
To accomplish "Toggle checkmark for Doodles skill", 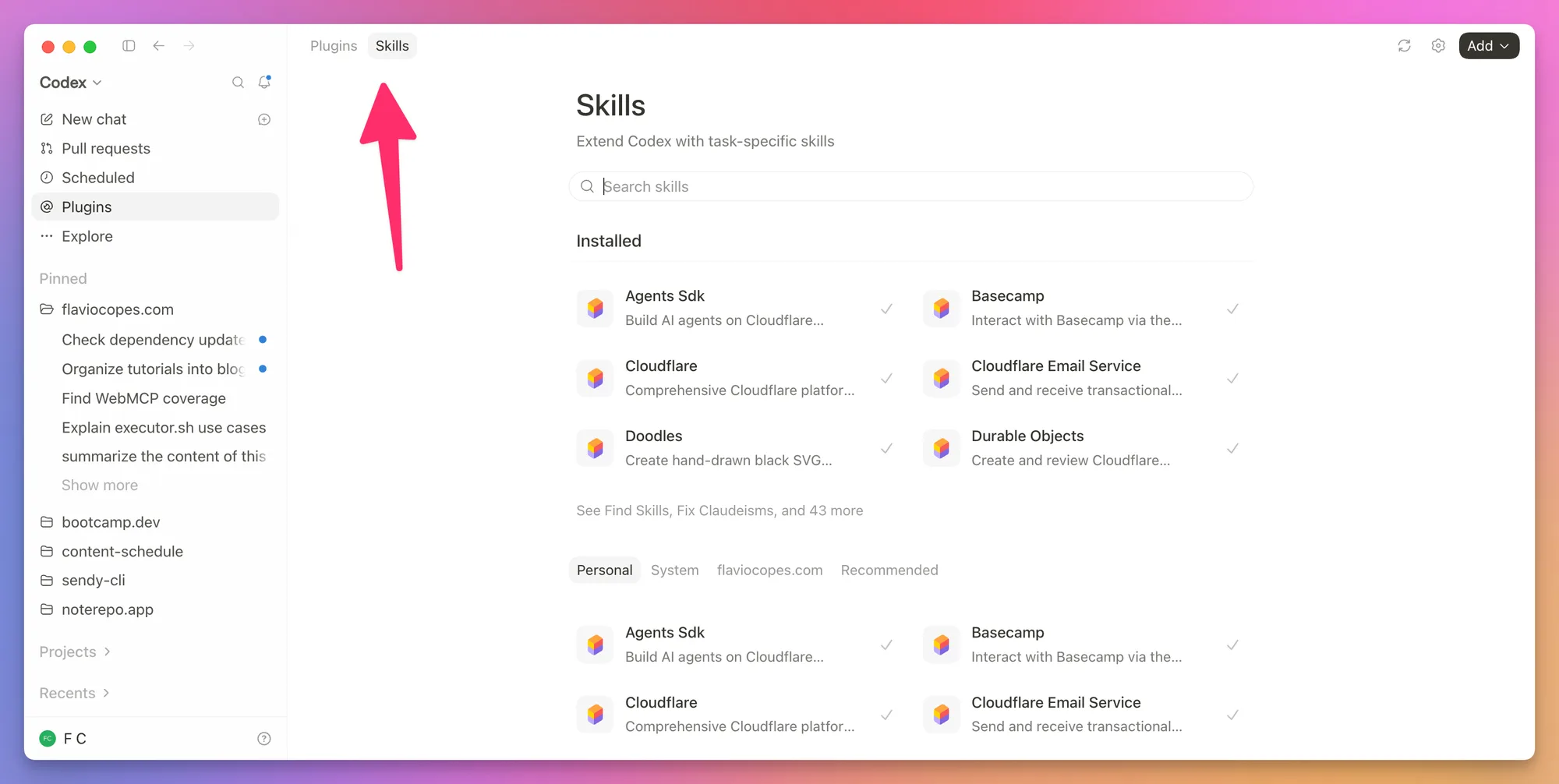I will click(887, 448).
